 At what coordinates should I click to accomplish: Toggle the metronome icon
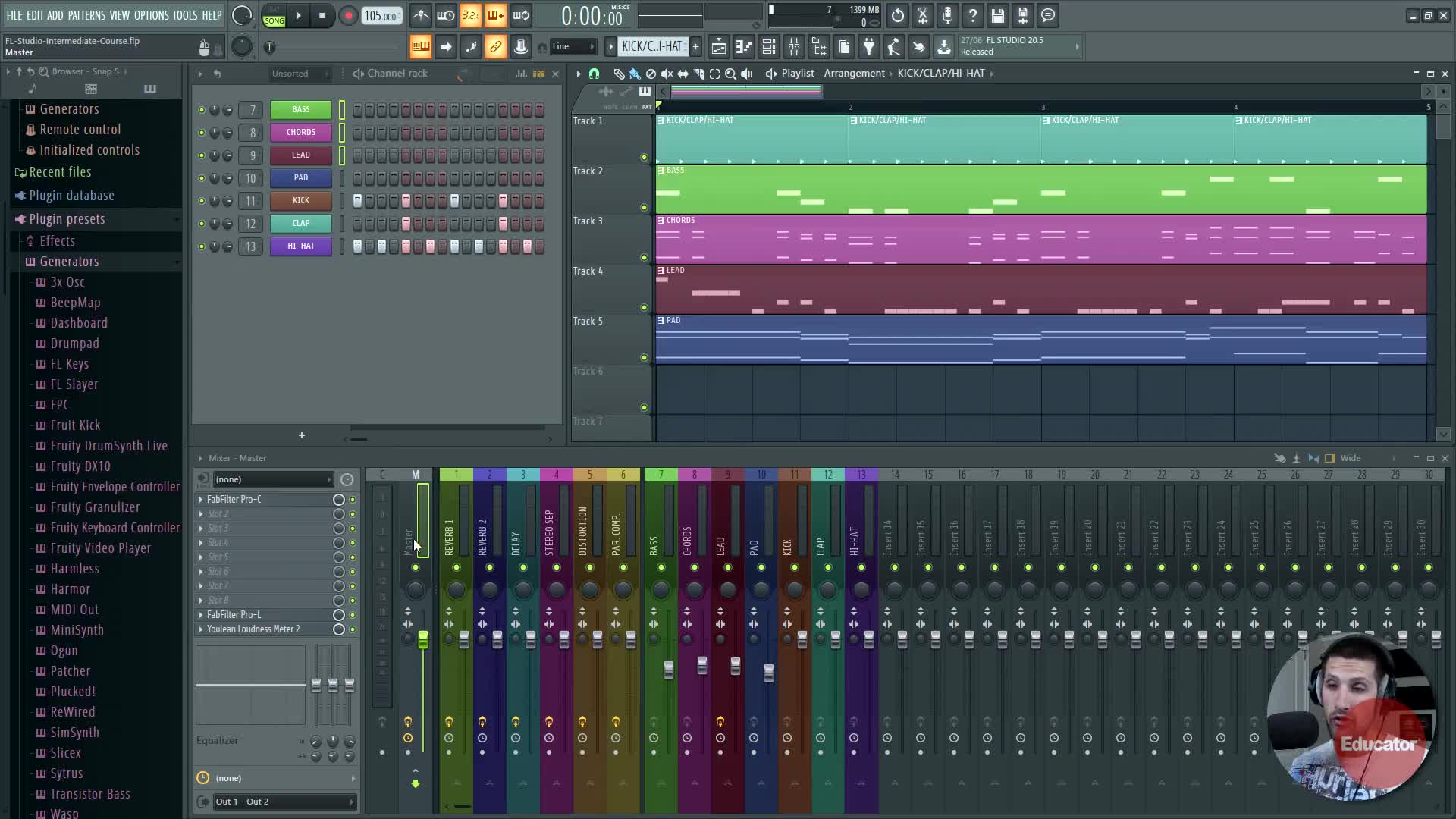tap(421, 15)
